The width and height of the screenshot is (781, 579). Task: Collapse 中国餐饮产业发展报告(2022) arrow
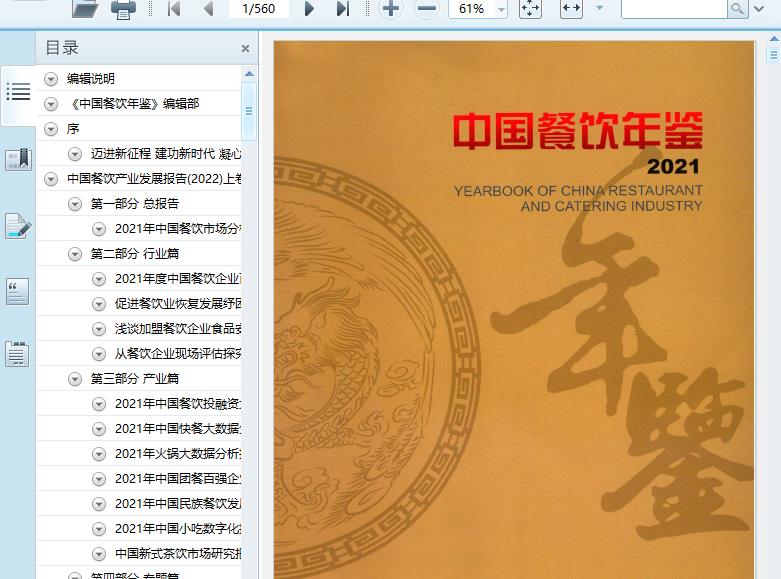[x=51, y=179]
